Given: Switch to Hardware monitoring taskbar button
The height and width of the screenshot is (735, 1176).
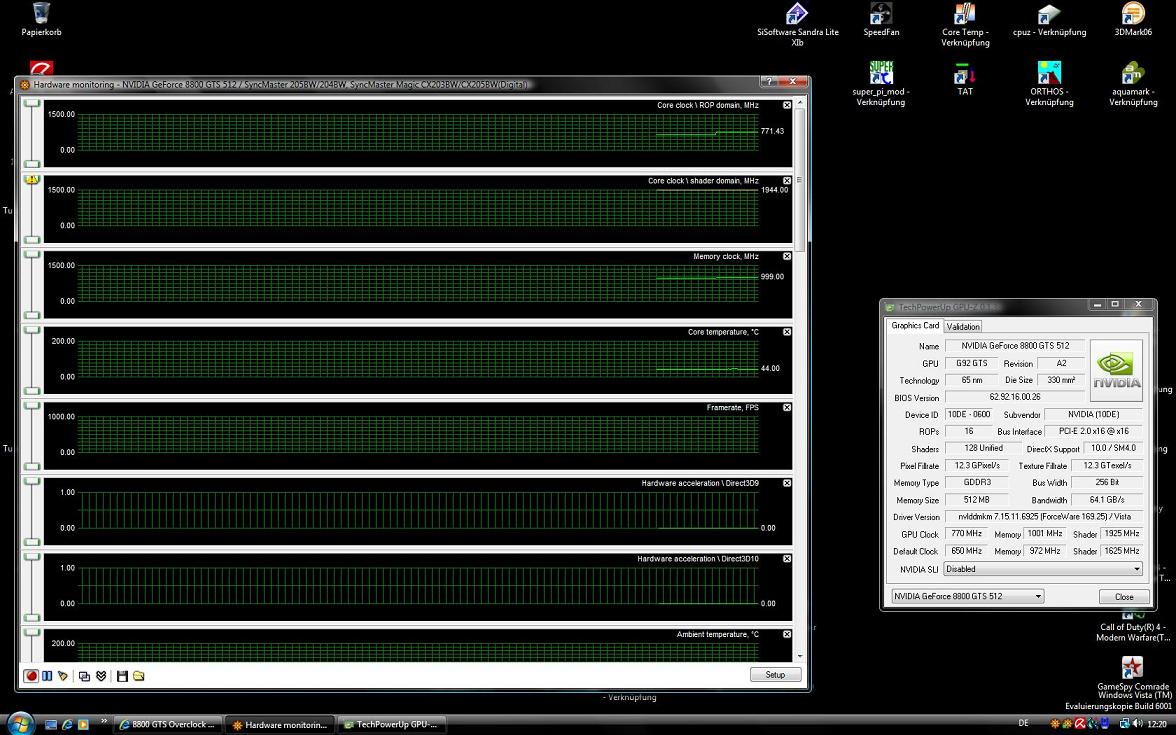Looking at the screenshot, I should click(279, 724).
